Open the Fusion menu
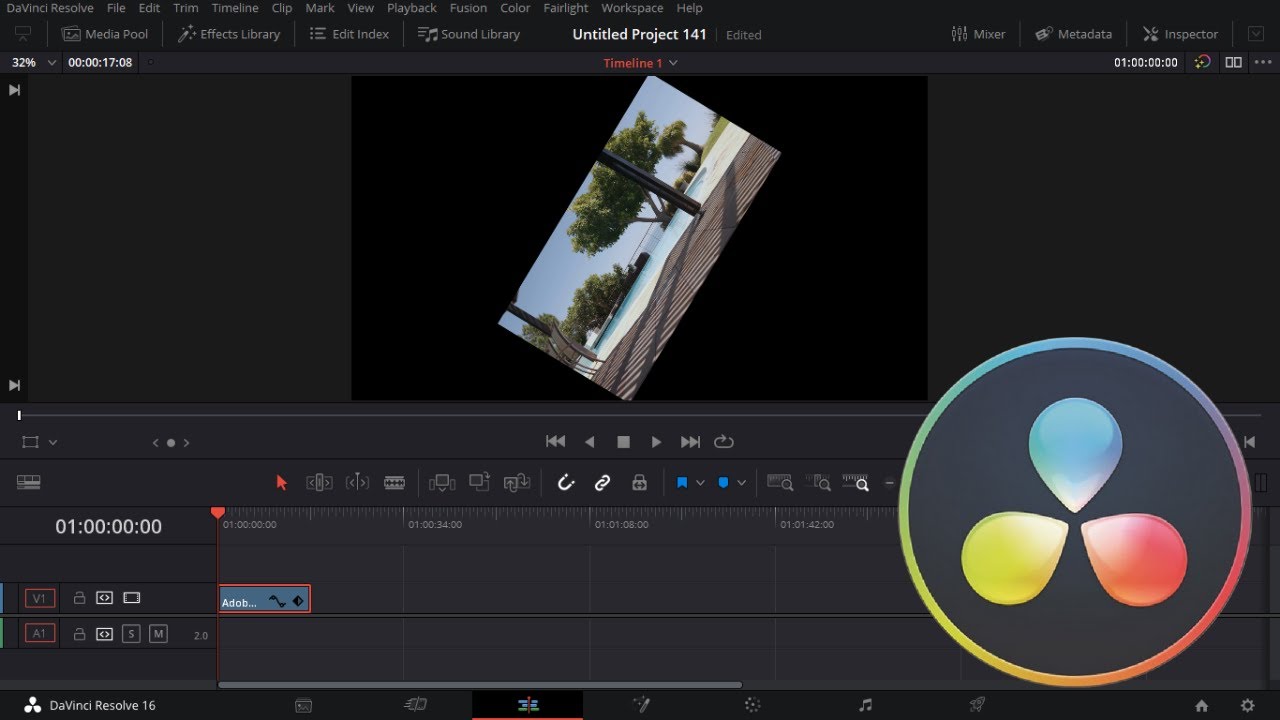The height and width of the screenshot is (720, 1280). (468, 8)
